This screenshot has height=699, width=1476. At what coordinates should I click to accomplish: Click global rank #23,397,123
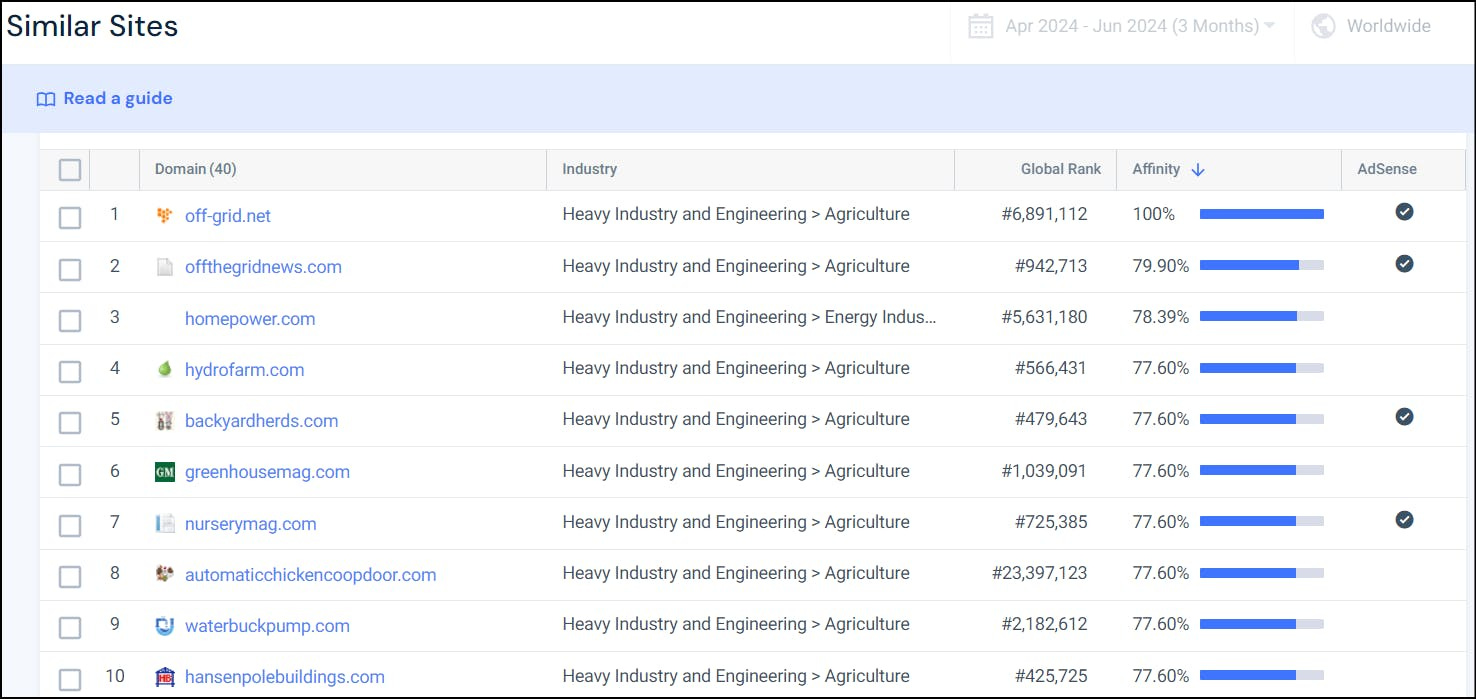click(x=1039, y=573)
